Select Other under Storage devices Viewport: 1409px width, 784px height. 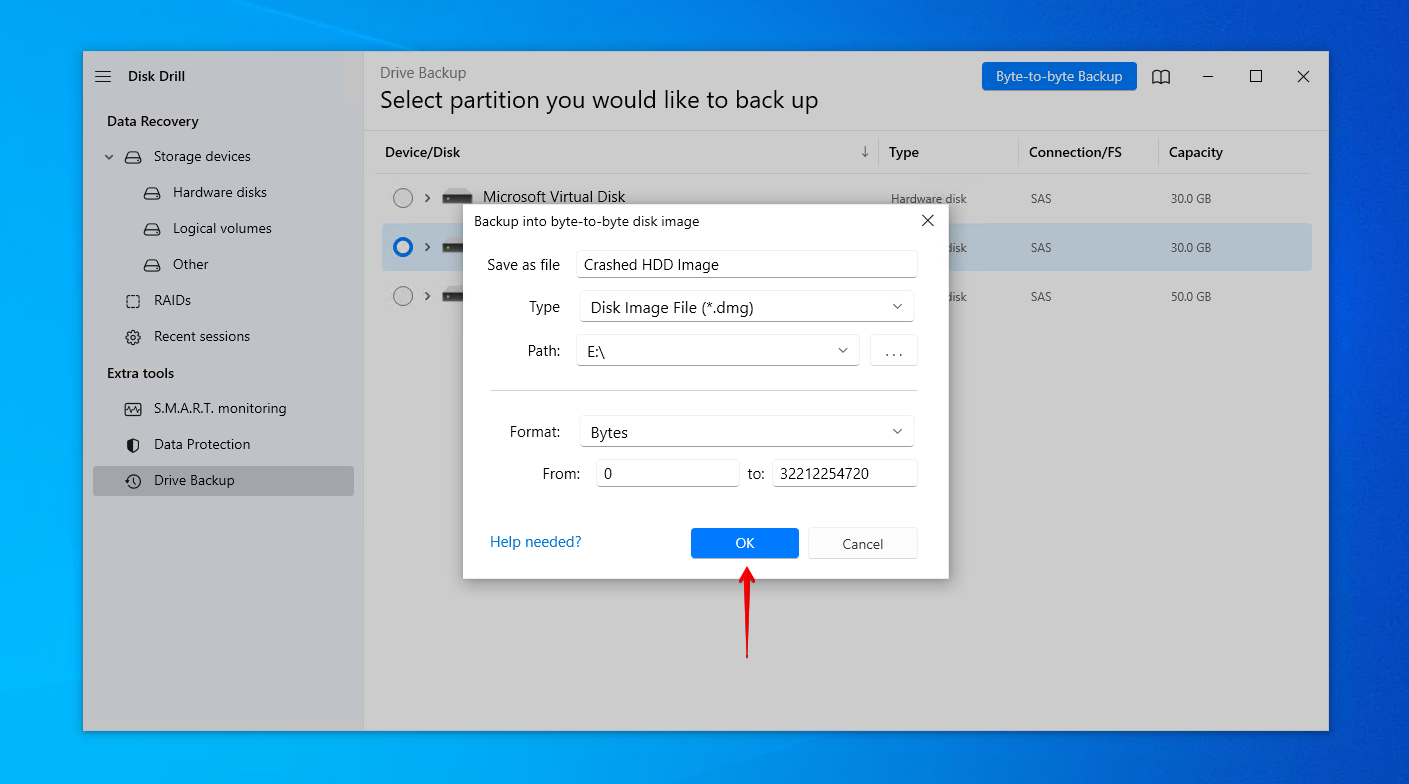coord(152,264)
